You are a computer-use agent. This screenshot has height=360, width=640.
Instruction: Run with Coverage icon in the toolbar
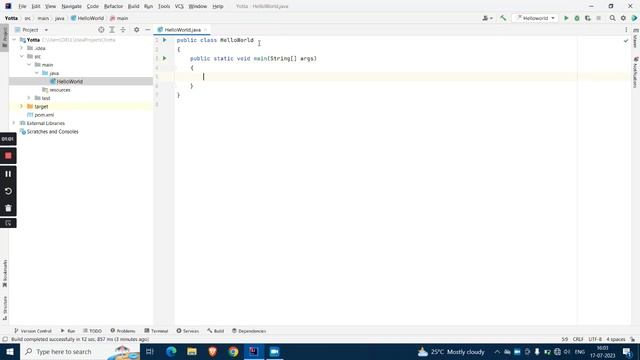click(588, 18)
